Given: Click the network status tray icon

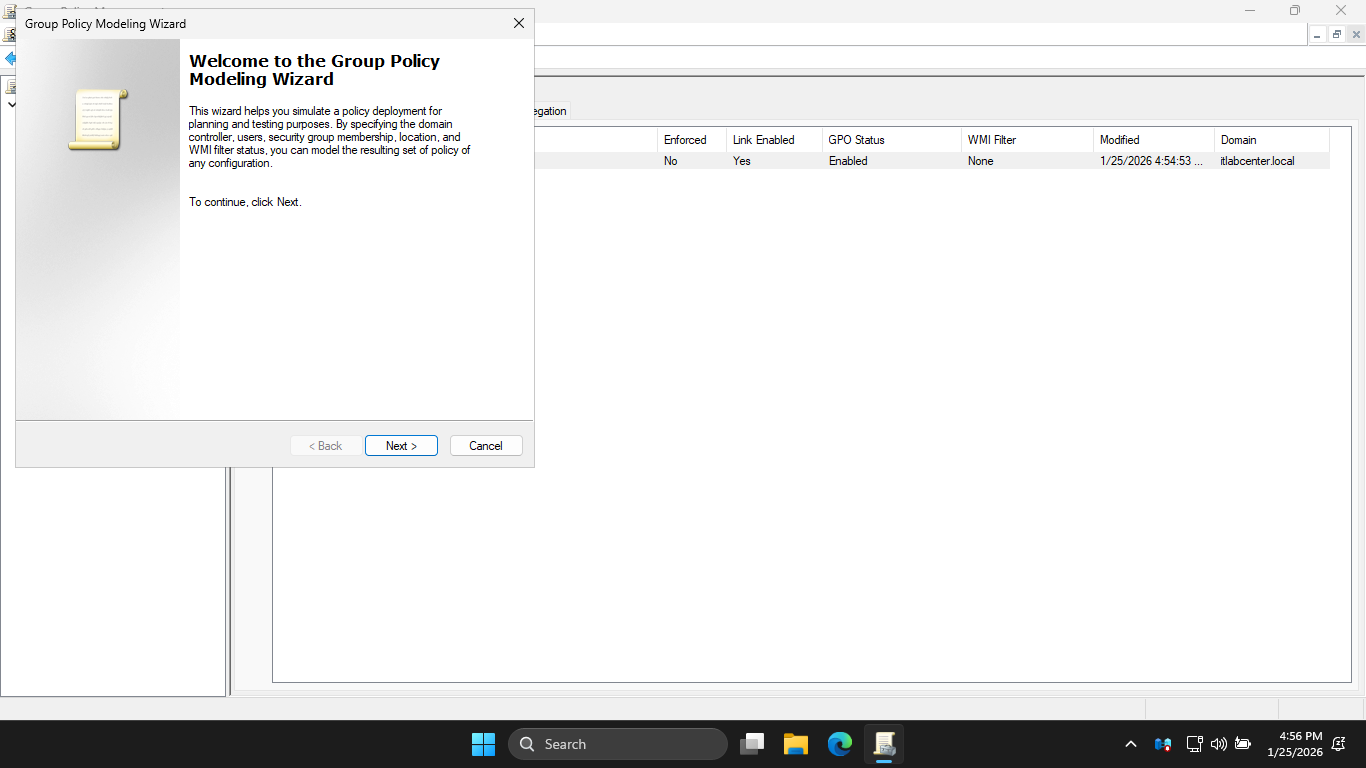Looking at the screenshot, I should [x=1194, y=744].
